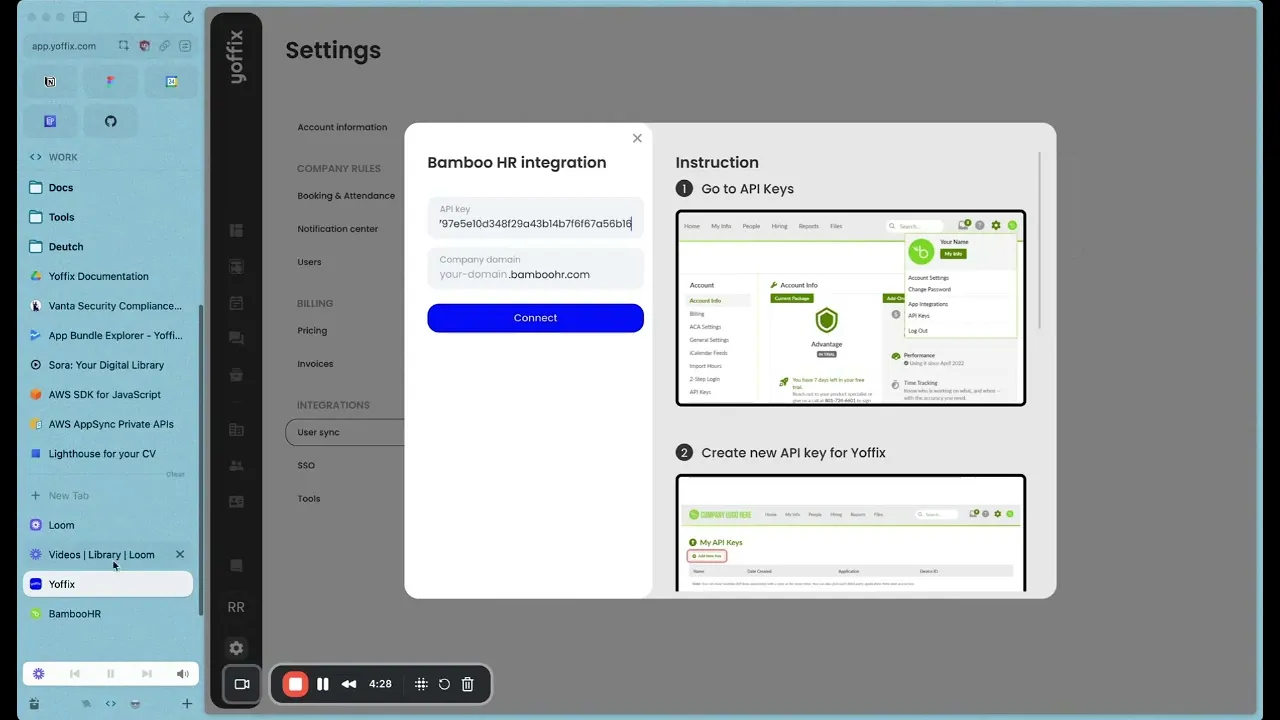Viewport: 1280px width, 720px height.
Task: Reload the page with refresh icon
Action: click(x=188, y=17)
